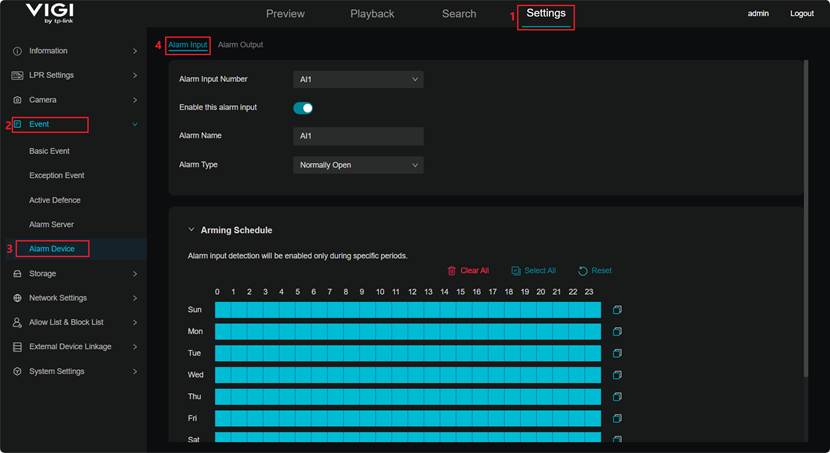Viewport: 830px width, 453px height.
Task: Click the Event sidebar icon
Action: coord(17,124)
